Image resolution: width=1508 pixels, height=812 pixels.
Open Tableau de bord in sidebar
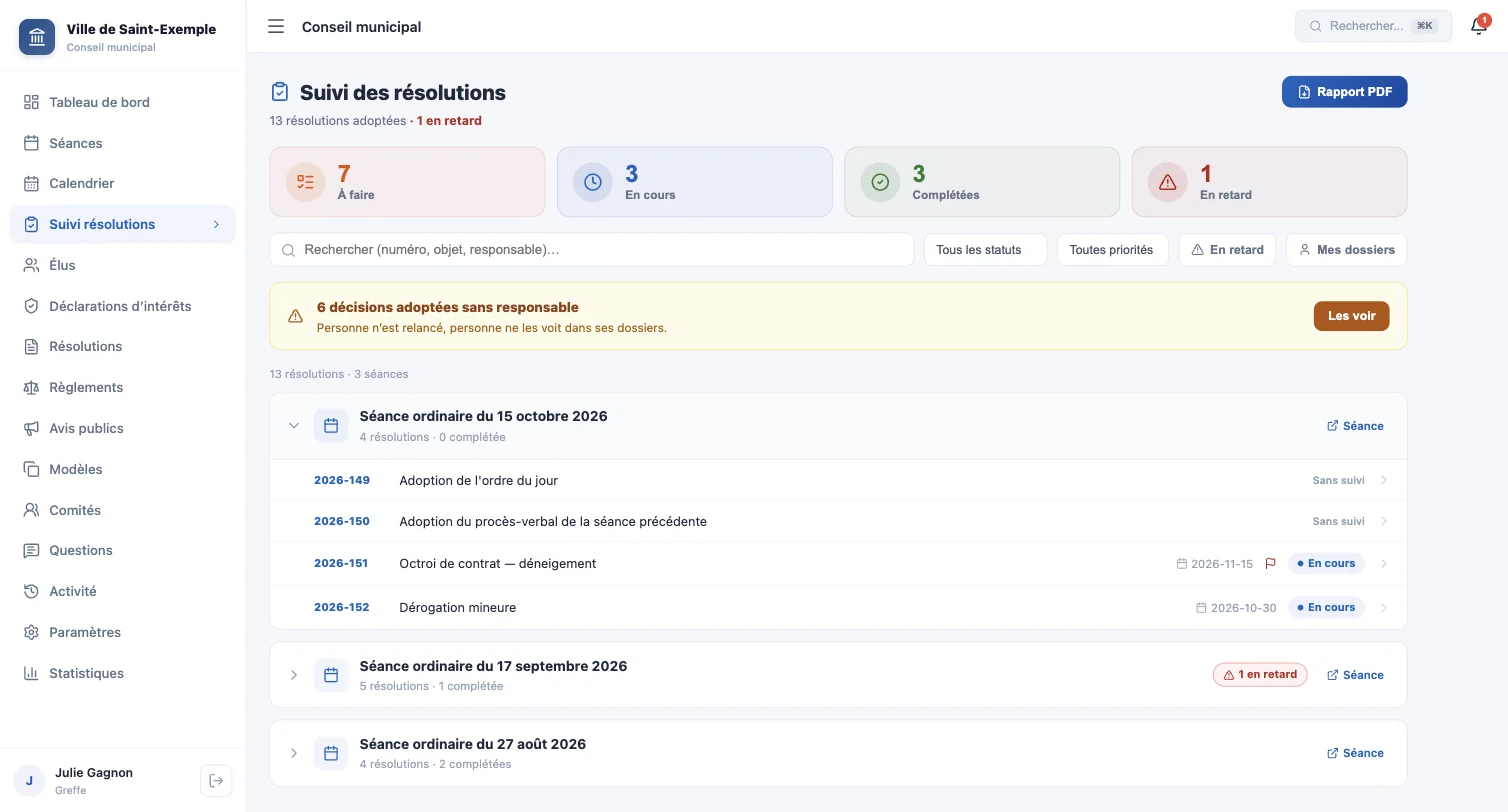[123, 102]
